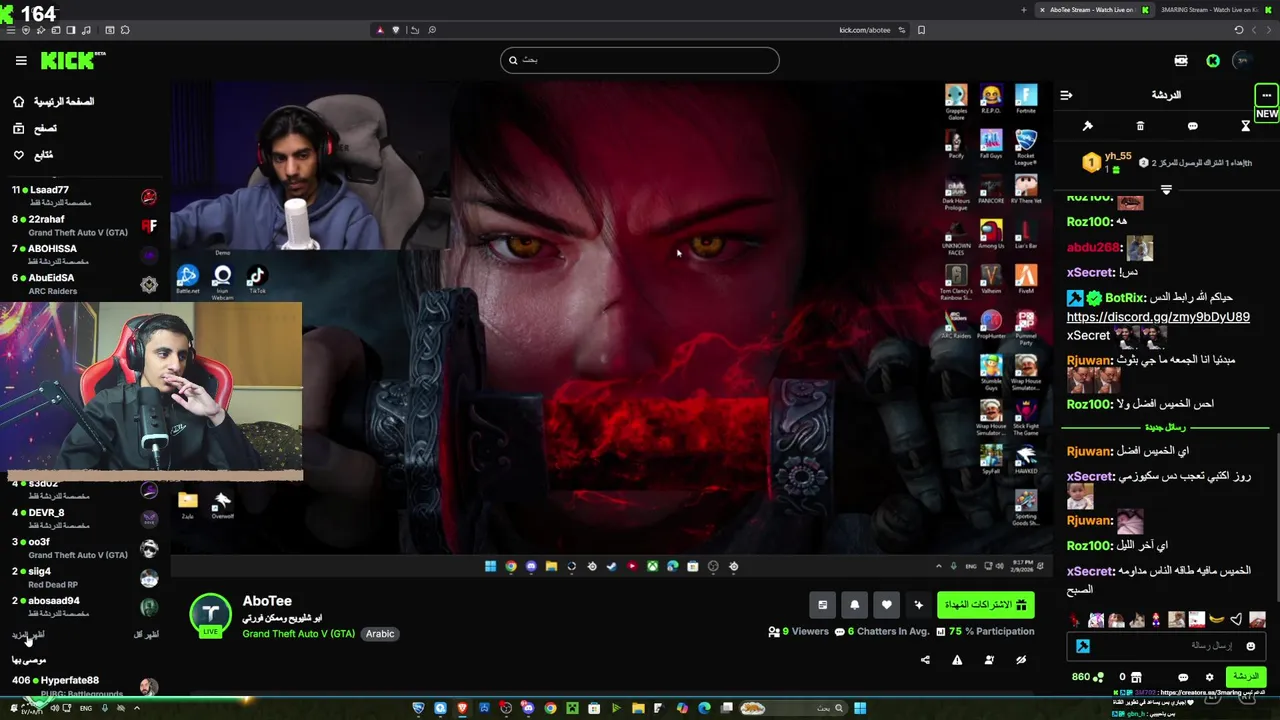Open the channel shop icon

tap(1136, 677)
